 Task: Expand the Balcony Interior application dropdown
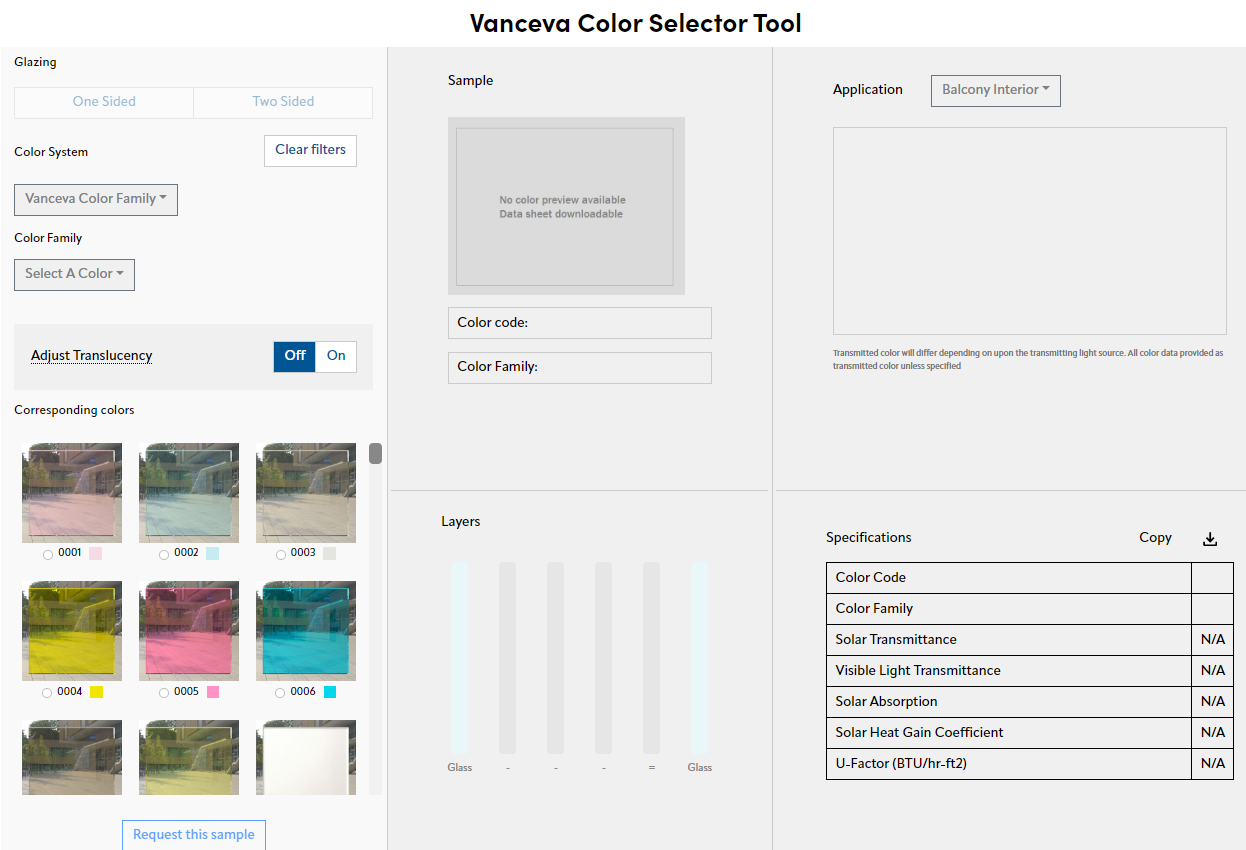click(x=996, y=90)
